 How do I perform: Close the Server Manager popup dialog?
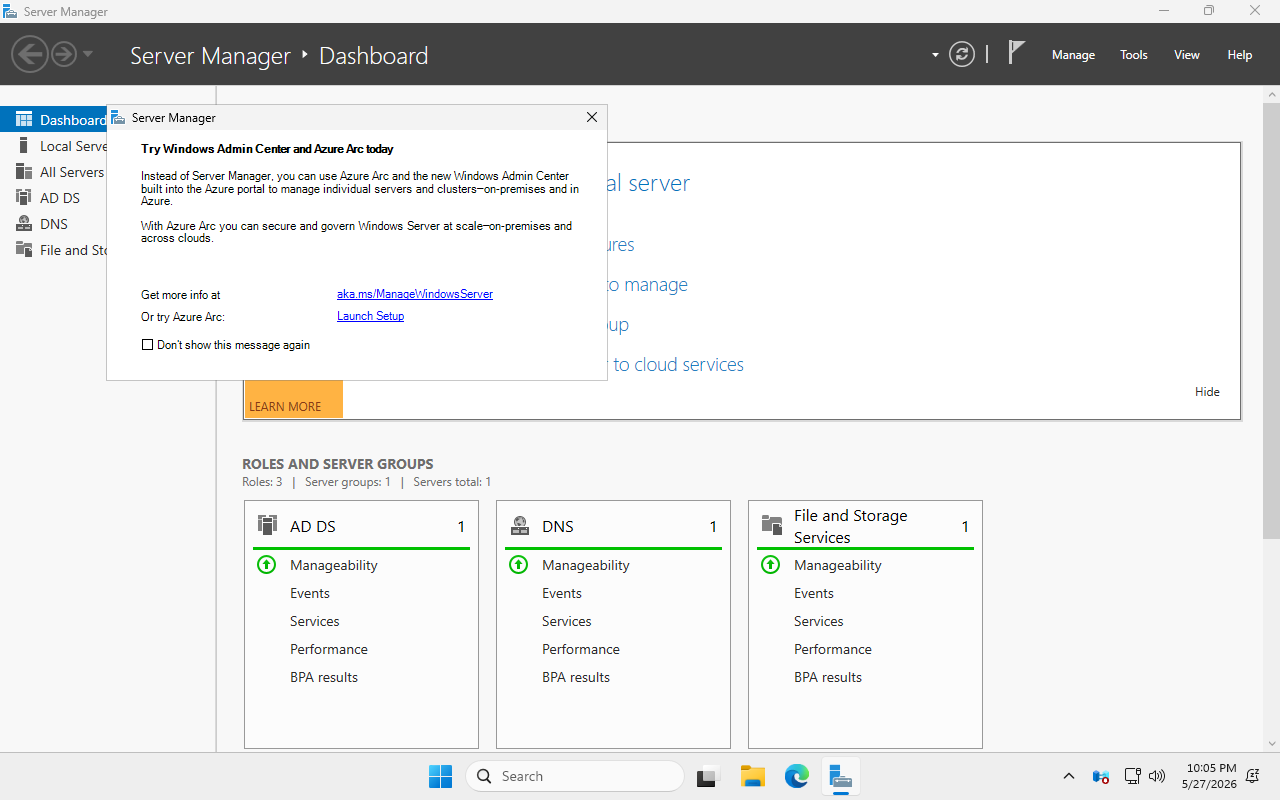click(592, 117)
